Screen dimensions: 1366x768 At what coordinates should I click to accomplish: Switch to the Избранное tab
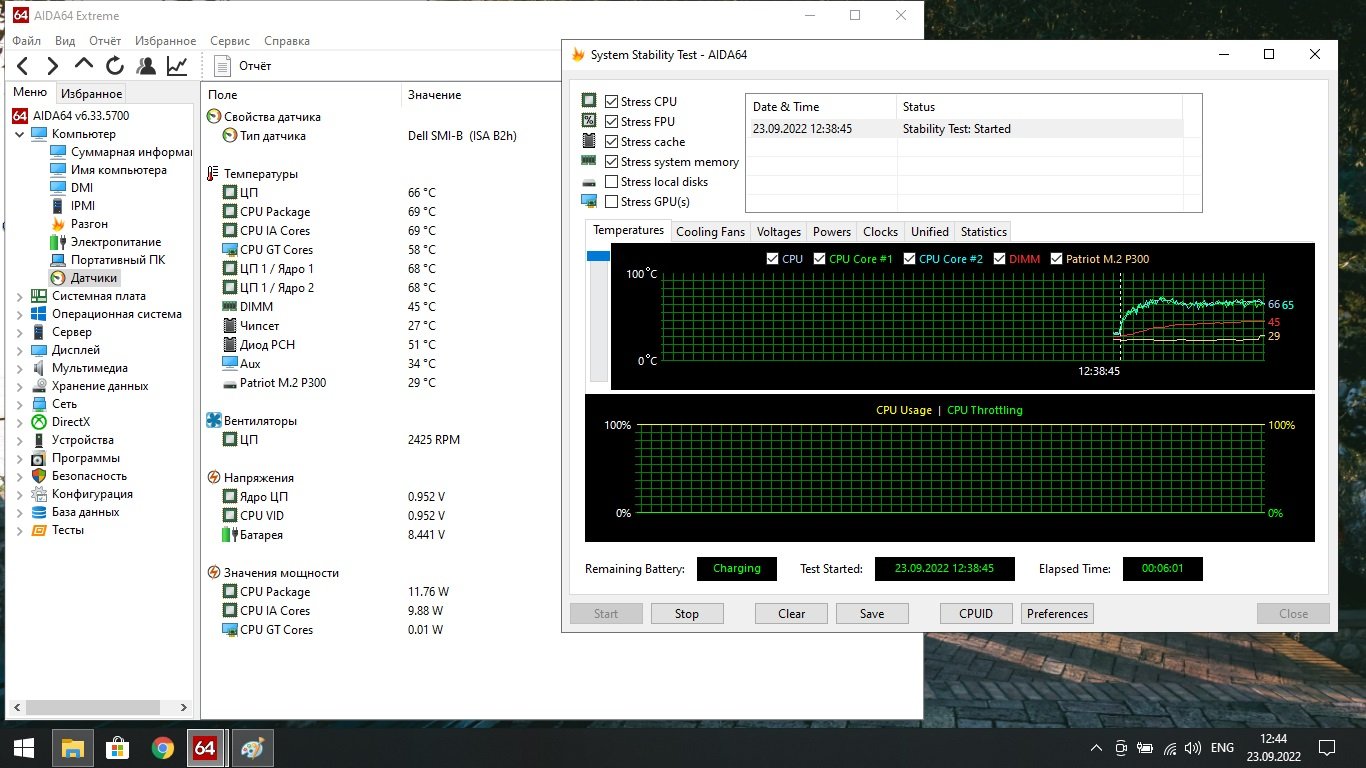tap(91, 94)
